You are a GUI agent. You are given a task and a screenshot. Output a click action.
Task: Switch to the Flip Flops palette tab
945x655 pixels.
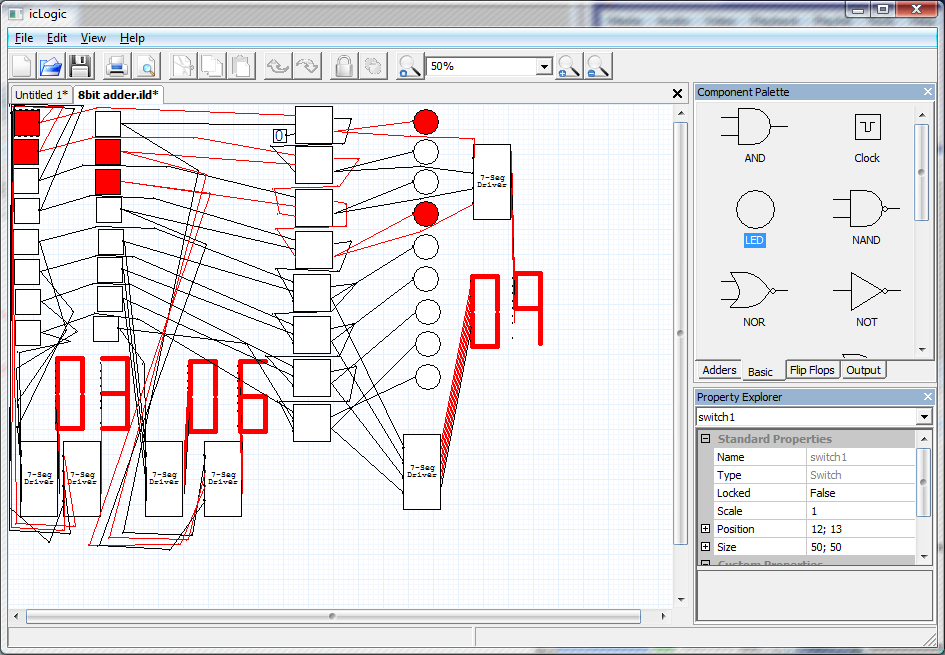[811, 370]
